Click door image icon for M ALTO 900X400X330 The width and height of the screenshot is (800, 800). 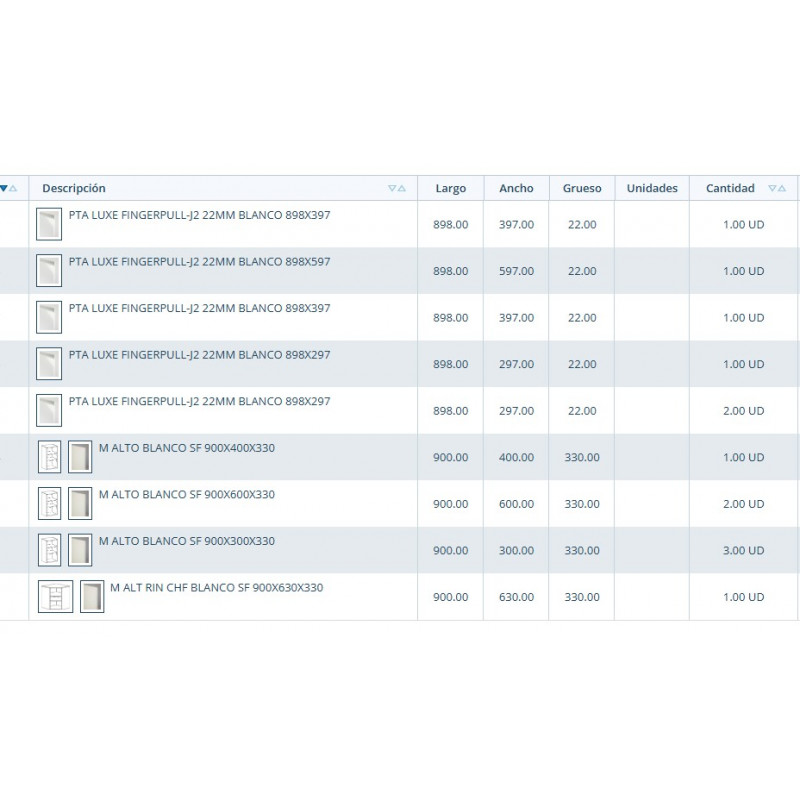point(80,457)
